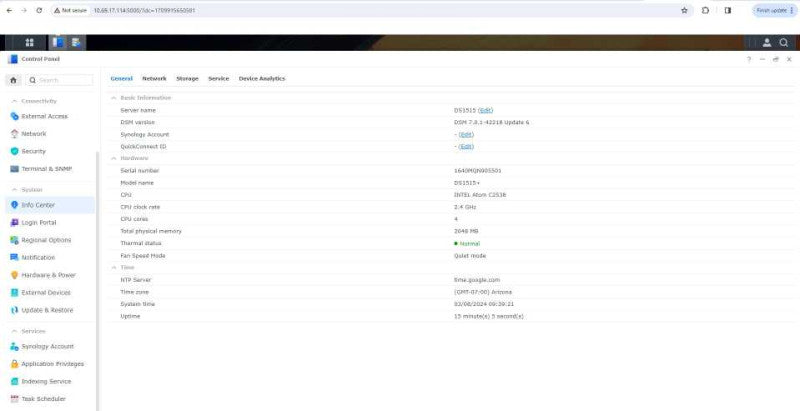Switch to the Device Analytics tab
Image resolution: width=800 pixels, height=411 pixels.
262,79
